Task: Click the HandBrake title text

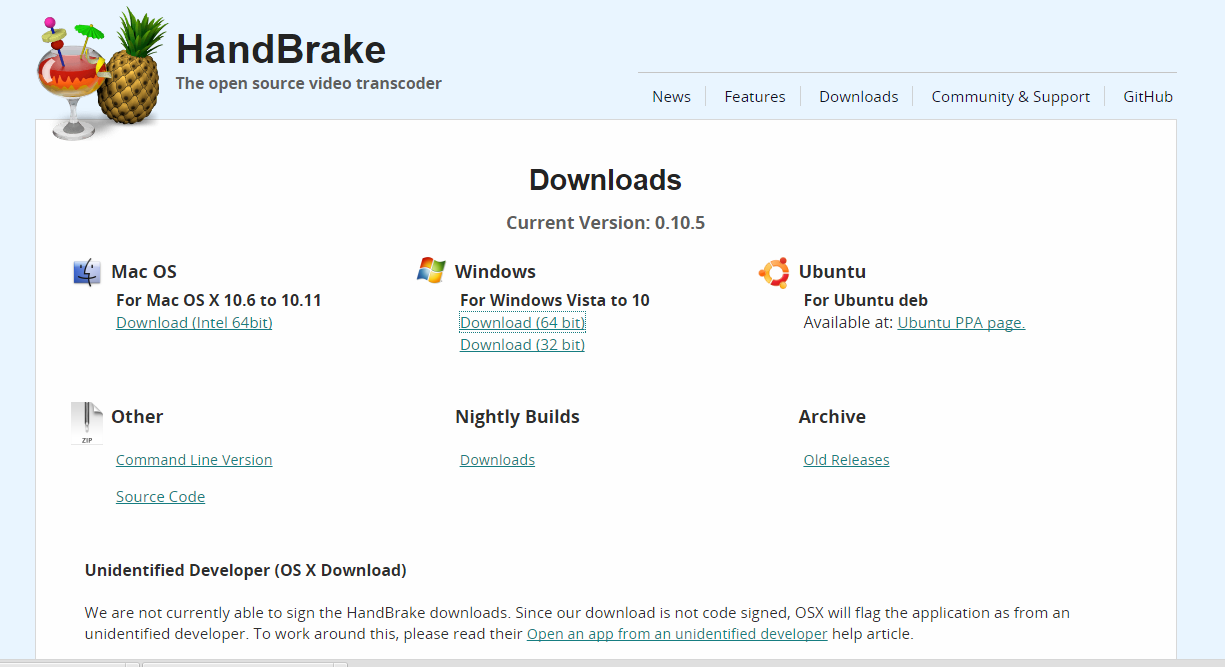Action: point(281,49)
